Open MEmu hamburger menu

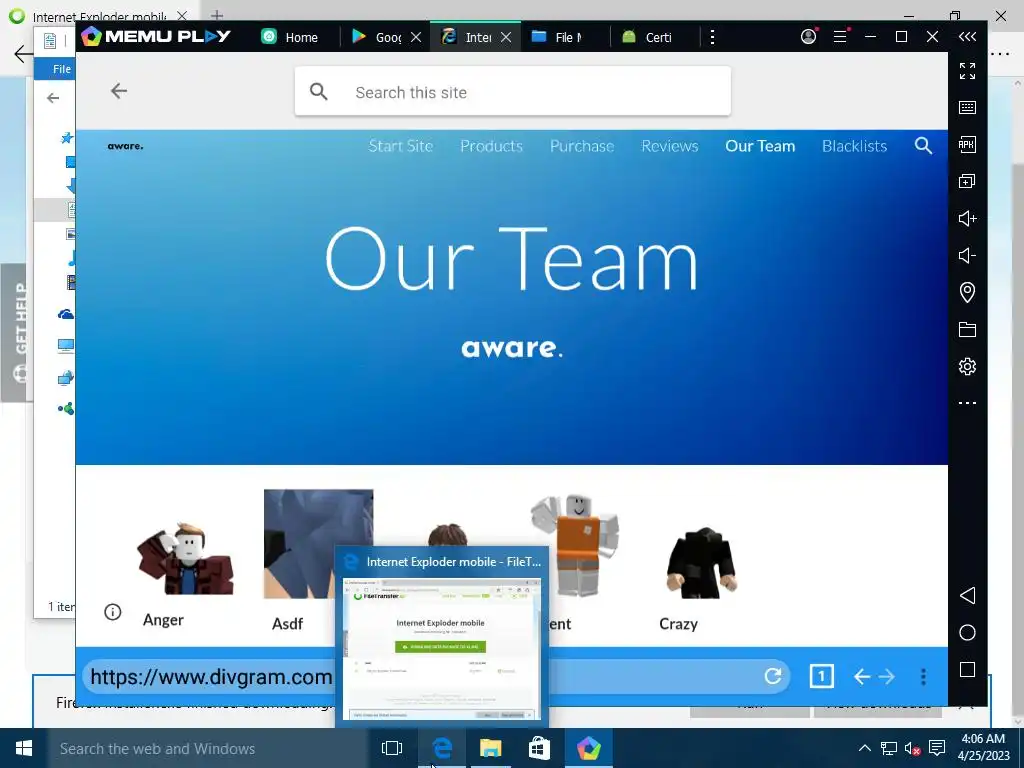840,37
